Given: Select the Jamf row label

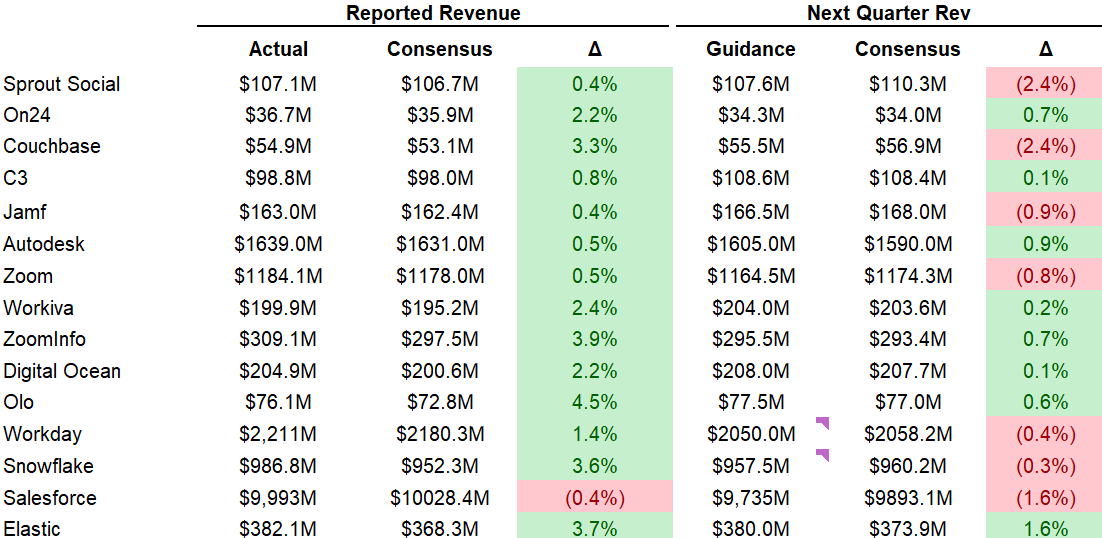Looking at the screenshot, I should (27, 211).
